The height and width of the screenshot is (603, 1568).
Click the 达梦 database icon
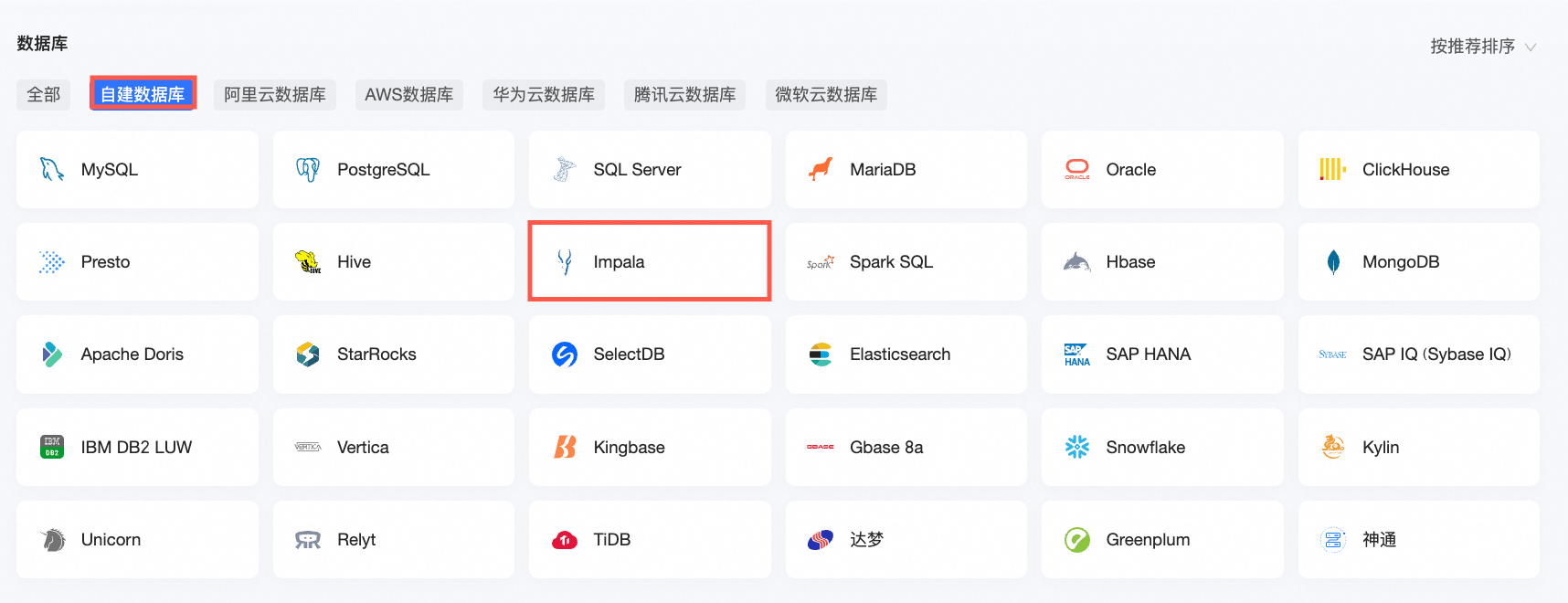coord(821,540)
